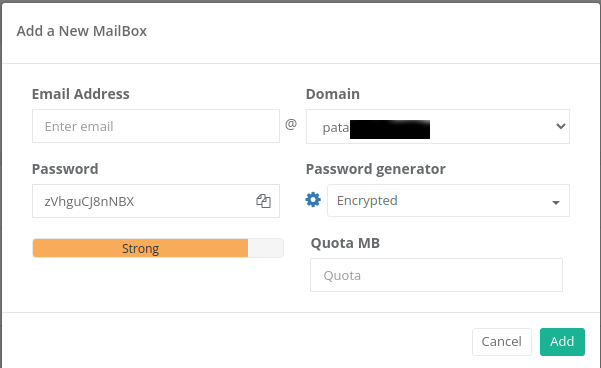This screenshot has width=601, height=368.
Task: Focus the Quota MB input field
Action: pyautogui.click(x=436, y=275)
